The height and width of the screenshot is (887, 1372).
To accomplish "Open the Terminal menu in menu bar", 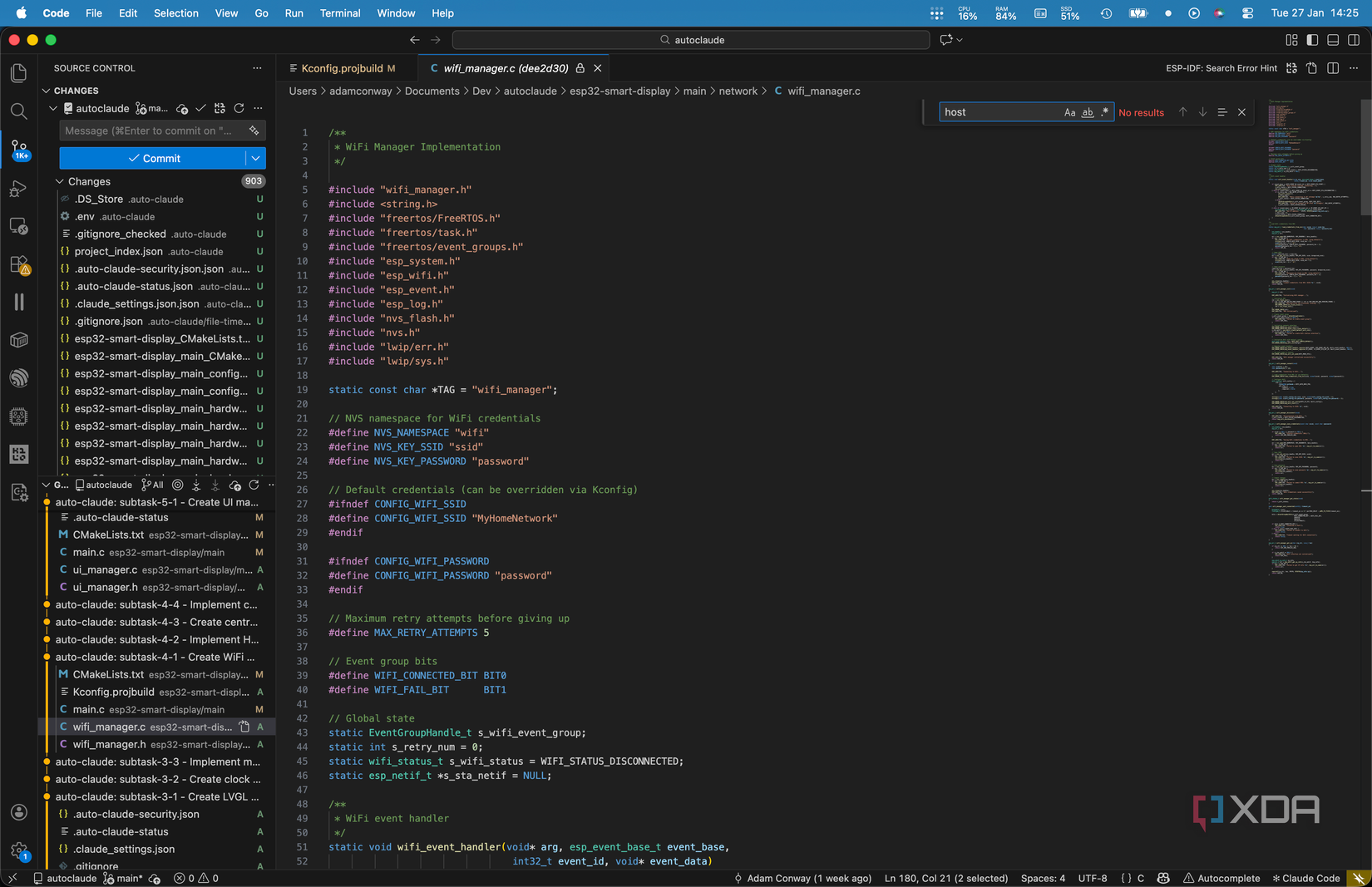I will (339, 13).
